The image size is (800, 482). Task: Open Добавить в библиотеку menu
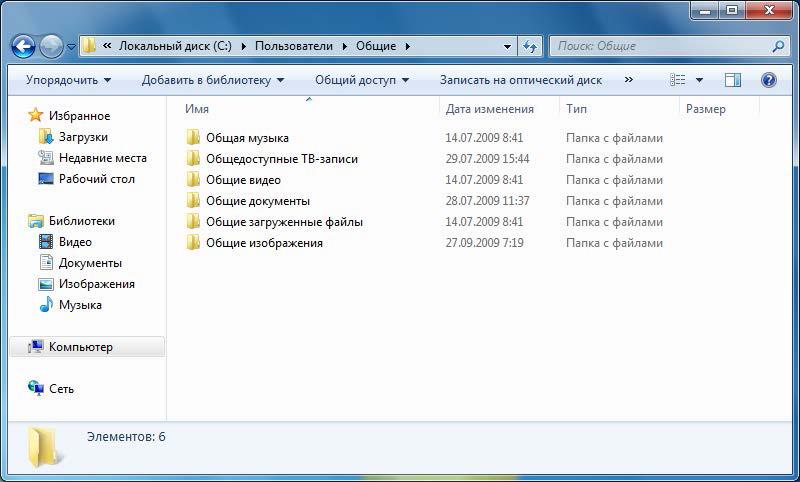(x=213, y=80)
